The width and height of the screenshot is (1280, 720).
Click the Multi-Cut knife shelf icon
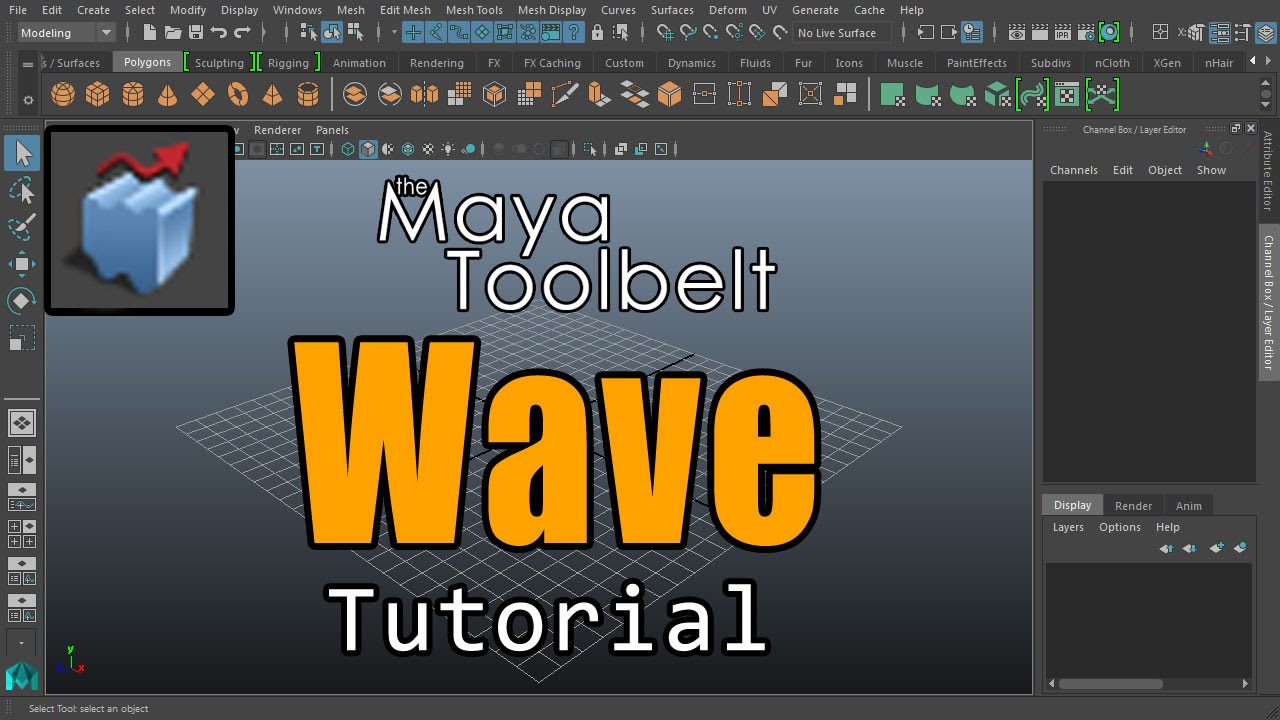(564, 95)
